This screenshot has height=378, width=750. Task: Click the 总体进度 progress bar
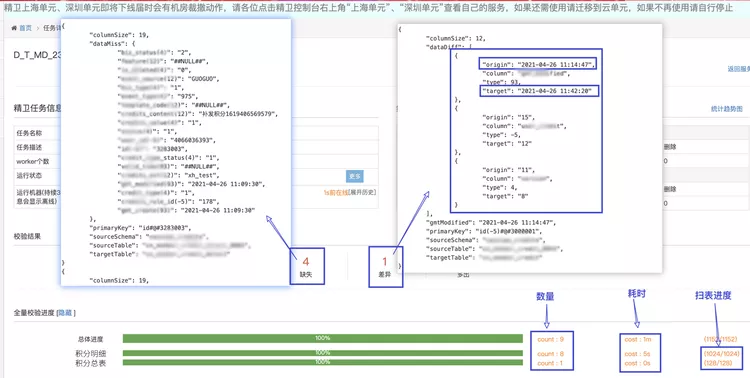click(322, 338)
